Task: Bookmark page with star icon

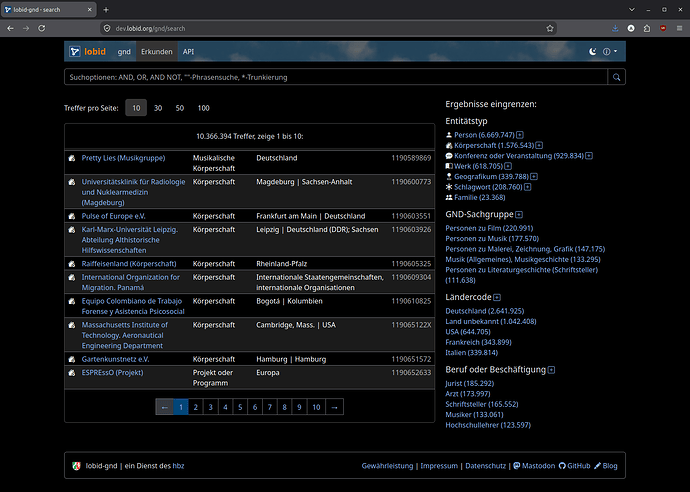Action: (x=550, y=28)
